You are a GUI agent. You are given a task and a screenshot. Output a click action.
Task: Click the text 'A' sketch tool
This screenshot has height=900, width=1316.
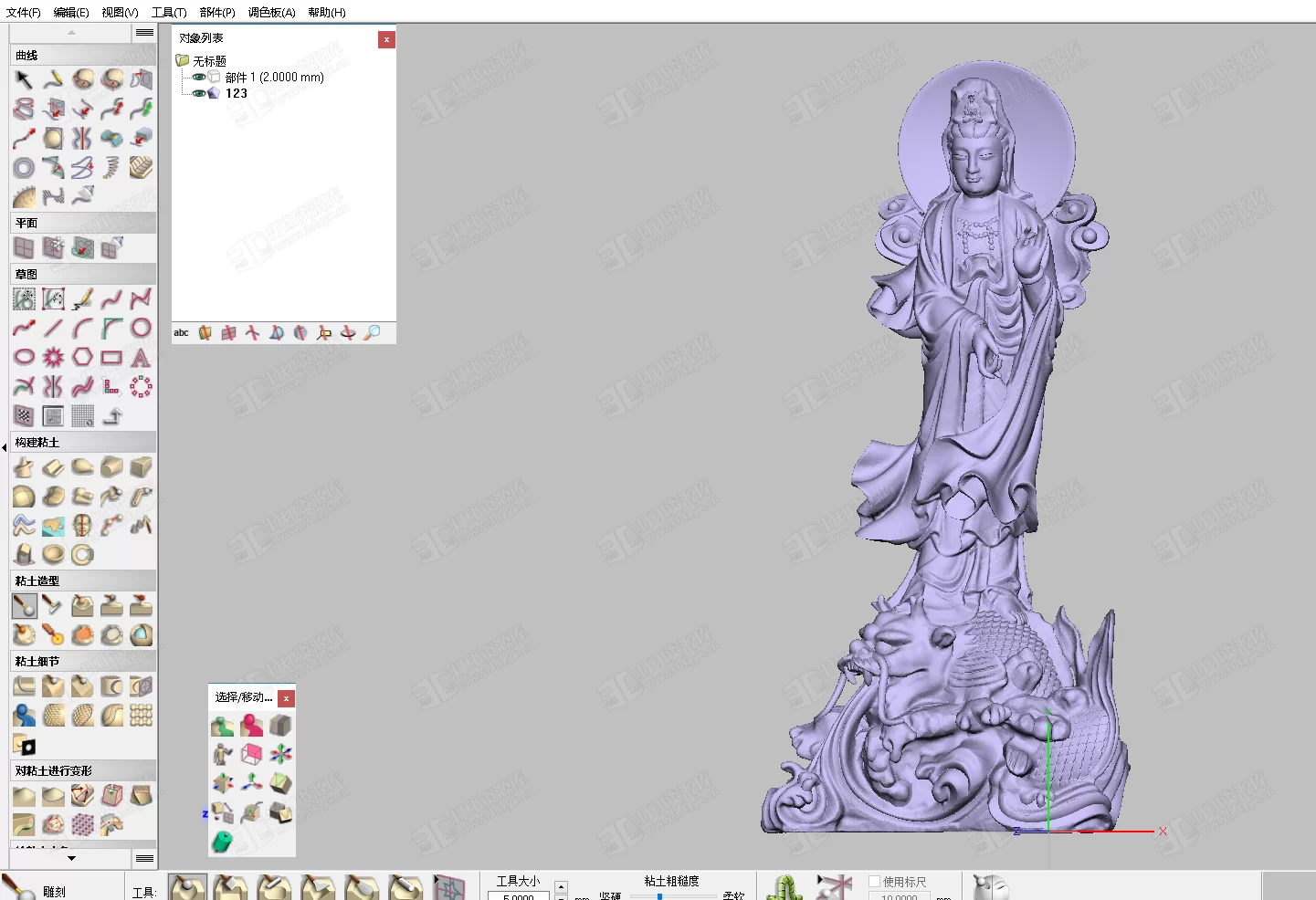pyautogui.click(x=141, y=357)
